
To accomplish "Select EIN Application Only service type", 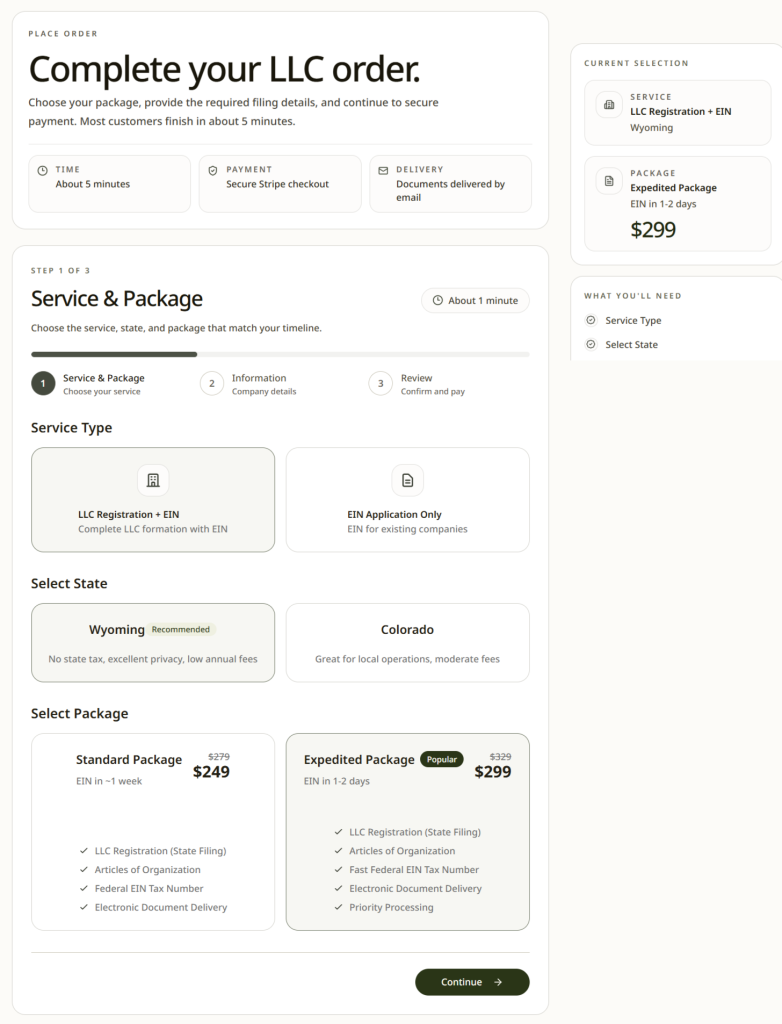I will [407, 500].
